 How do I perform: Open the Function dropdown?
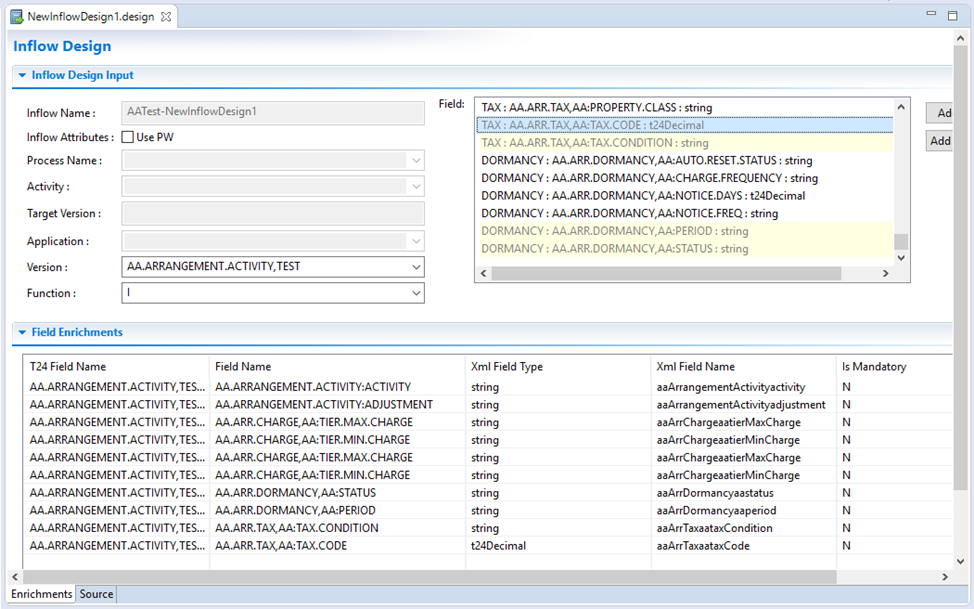click(415, 293)
